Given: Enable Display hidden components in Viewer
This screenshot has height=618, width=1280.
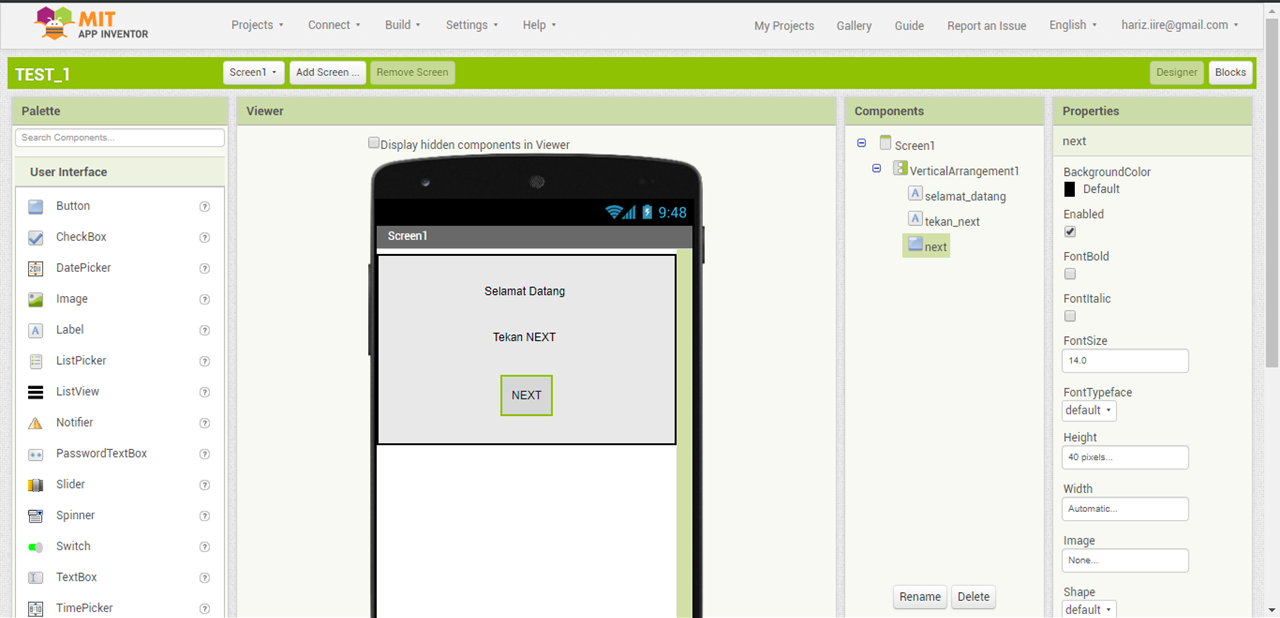Looking at the screenshot, I should [374, 143].
